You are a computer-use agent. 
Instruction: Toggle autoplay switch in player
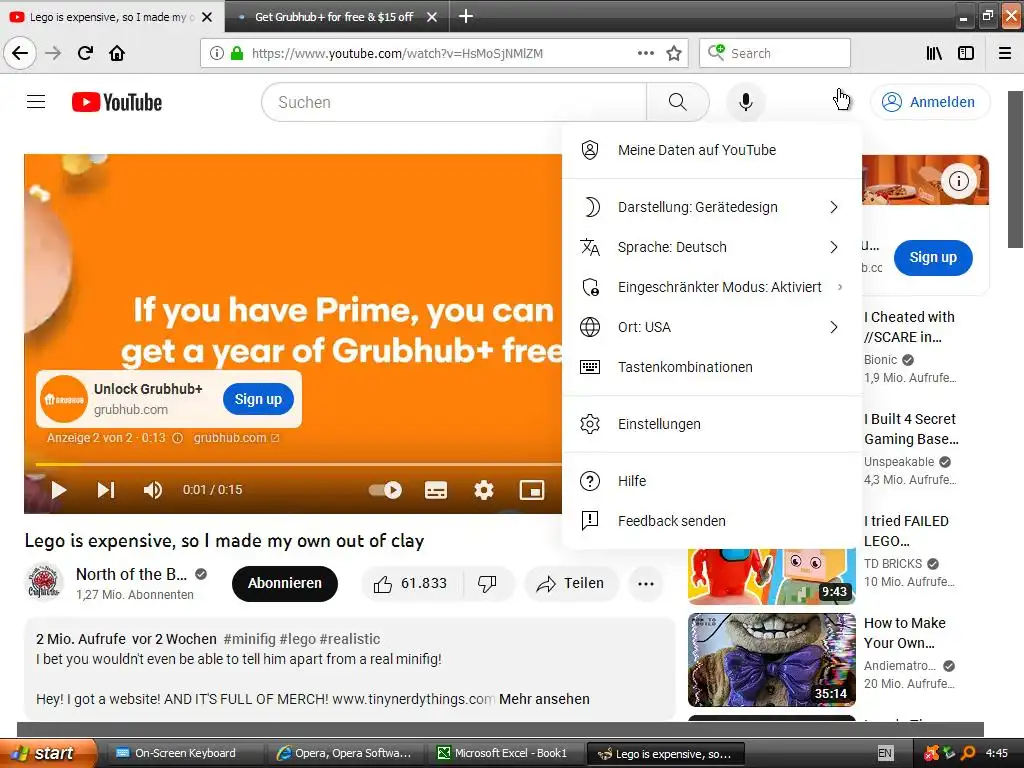(385, 490)
